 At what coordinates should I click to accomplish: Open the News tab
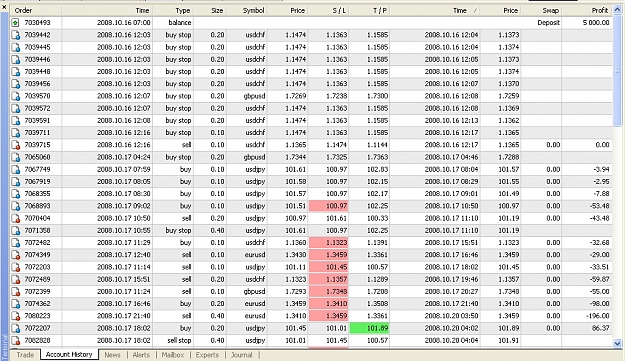pyautogui.click(x=112, y=355)
